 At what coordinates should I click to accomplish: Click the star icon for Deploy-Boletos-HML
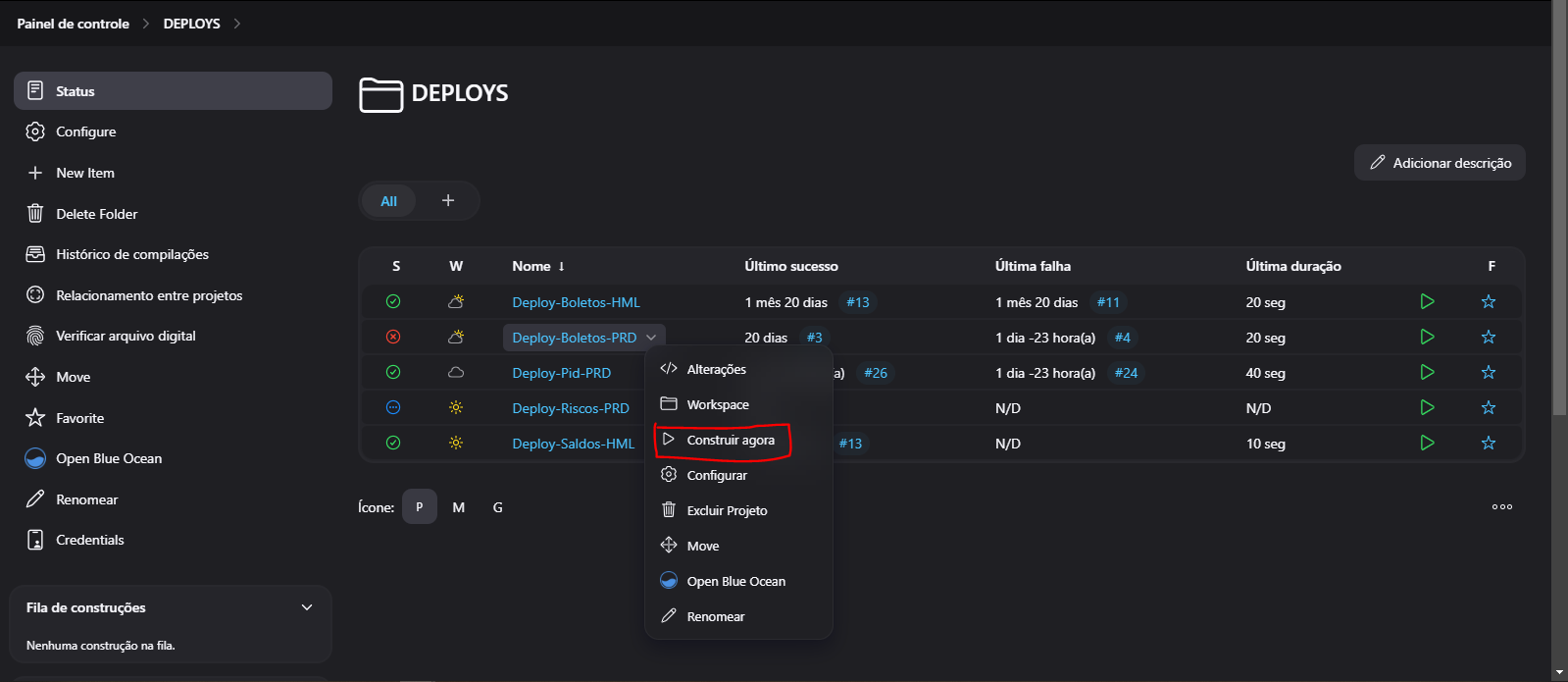pyautogui.click(x=1488, y=302)
